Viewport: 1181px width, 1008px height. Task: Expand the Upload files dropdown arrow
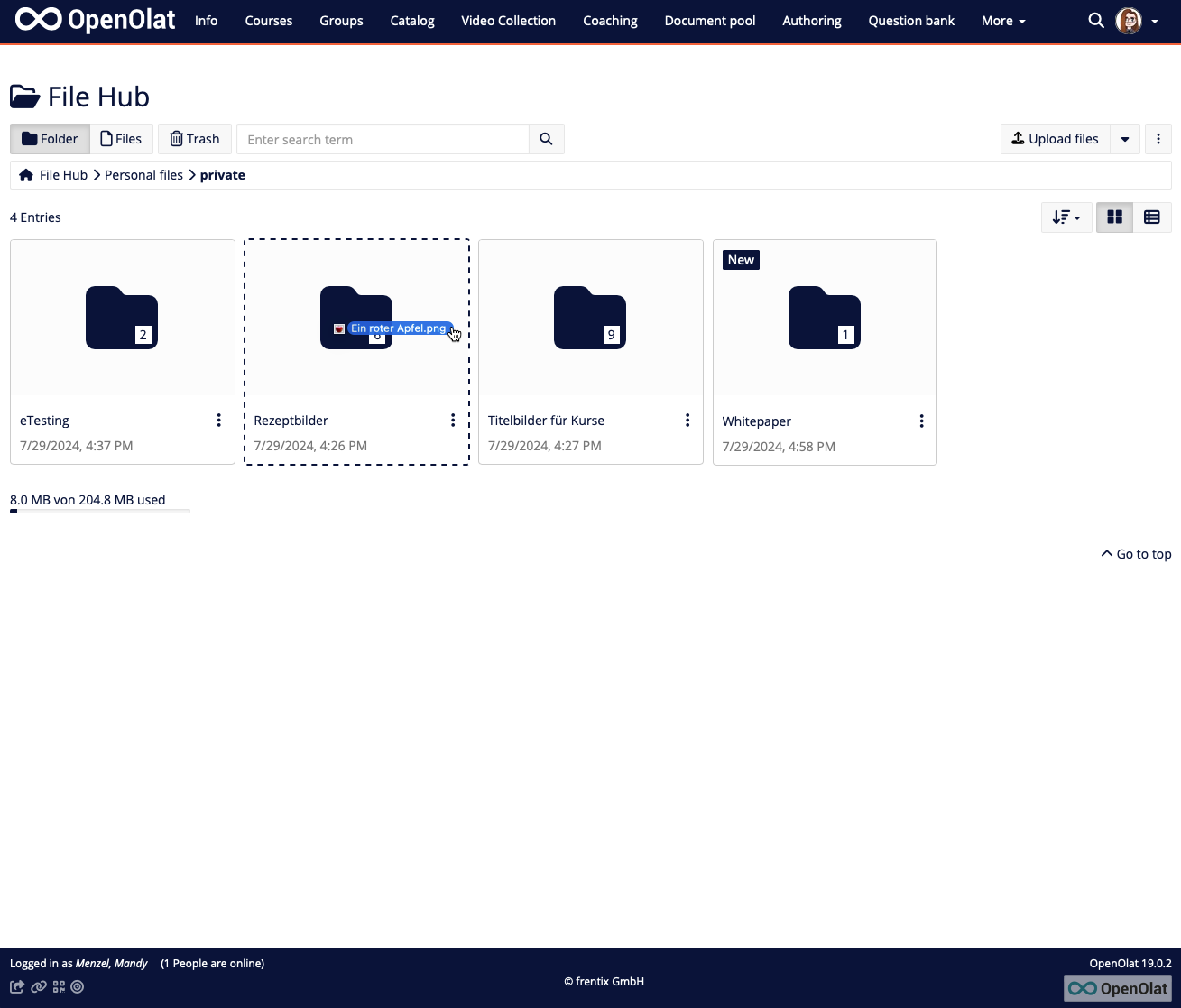pyautogui.click(x=1125, y=139)
